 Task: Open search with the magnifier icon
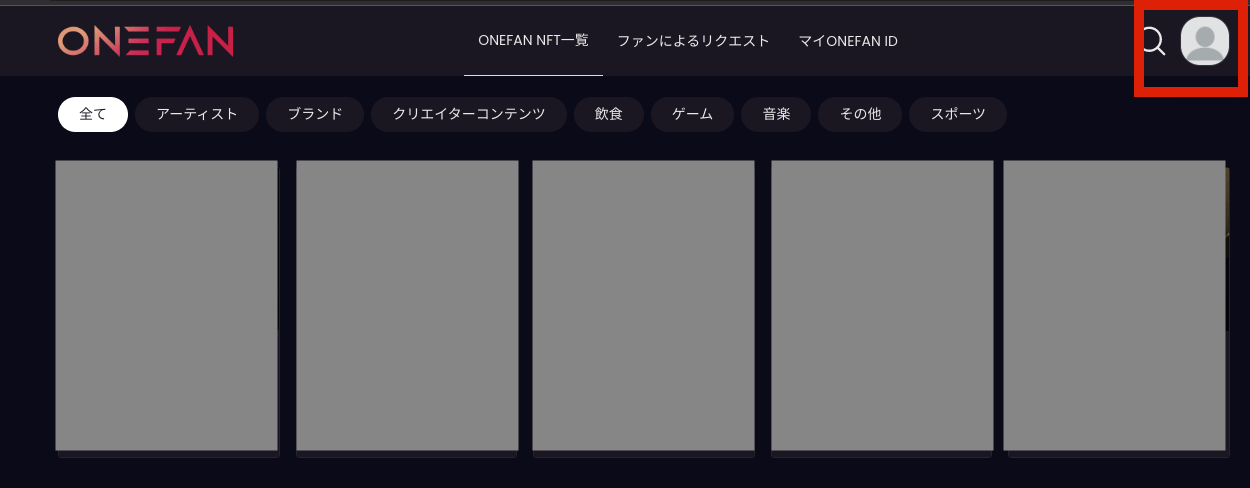[x=1153, y=41]
